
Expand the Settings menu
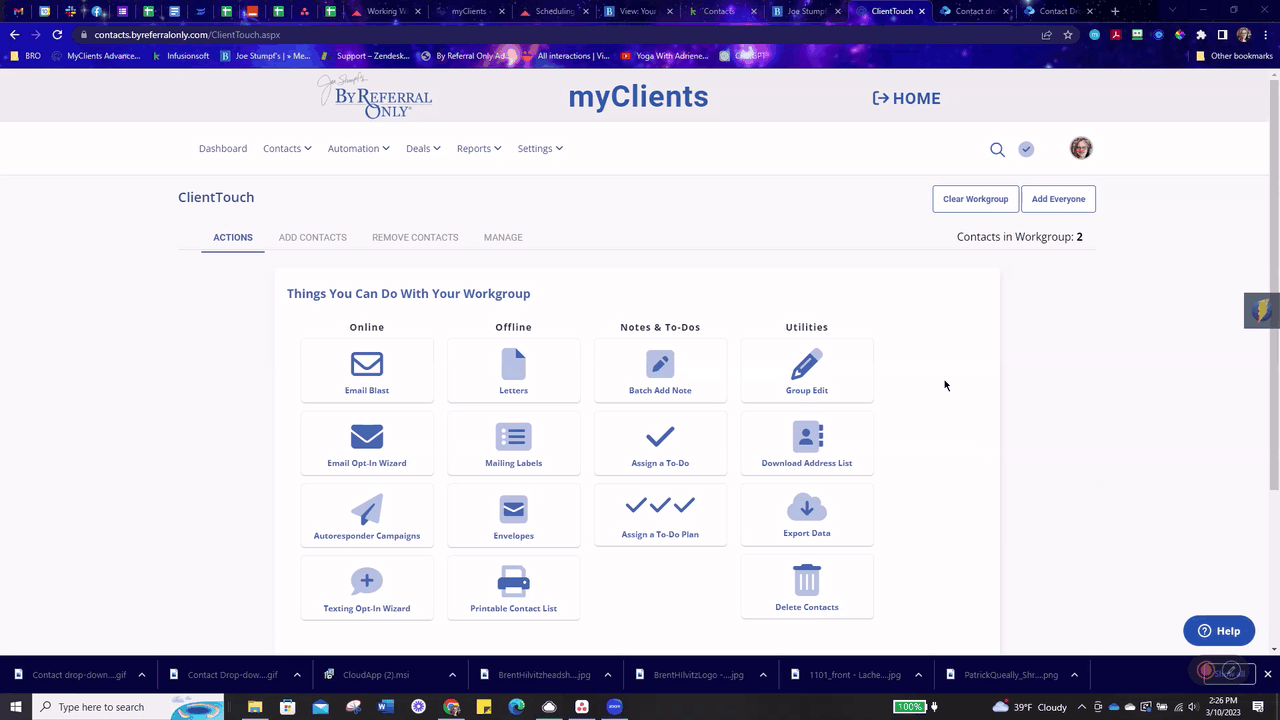pos(540,148)
